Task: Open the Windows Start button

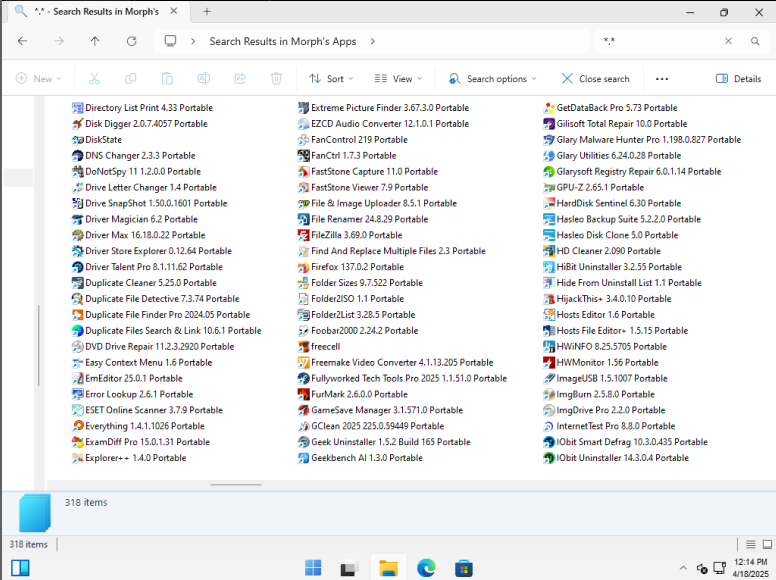Action: click(x=313, y=568)
